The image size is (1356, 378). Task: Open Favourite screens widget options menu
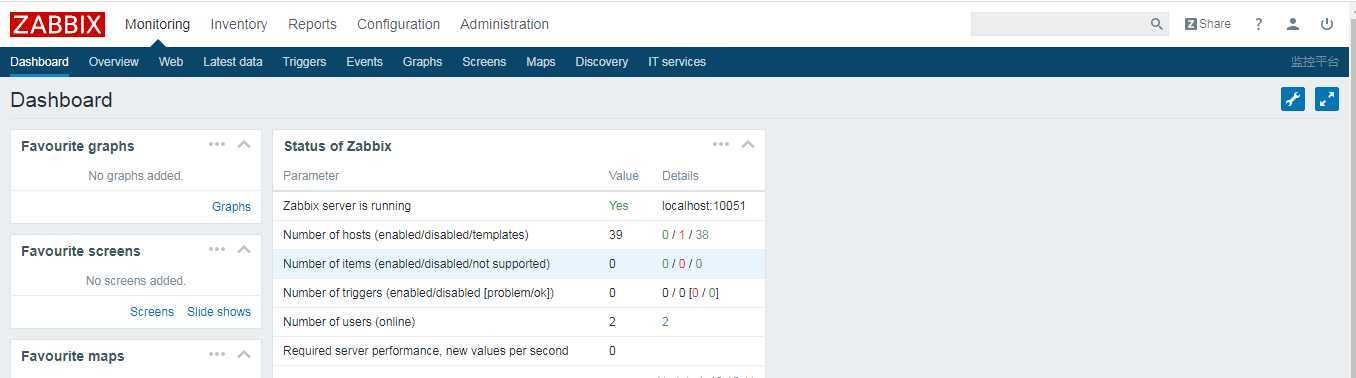217,249
